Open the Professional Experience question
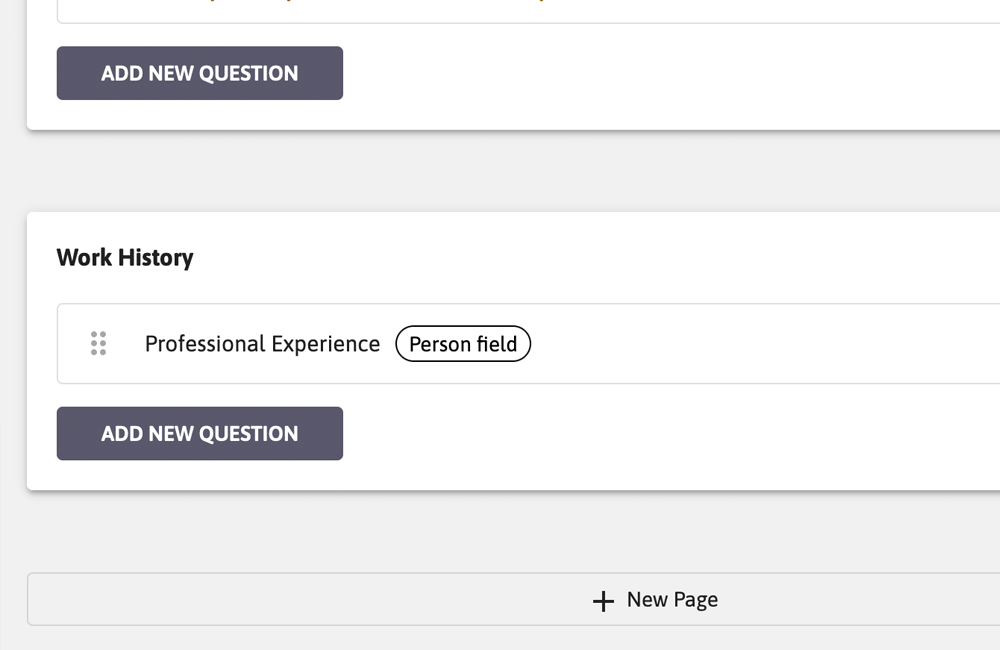The image size is (1000, 650). click(x=262, y=344)
